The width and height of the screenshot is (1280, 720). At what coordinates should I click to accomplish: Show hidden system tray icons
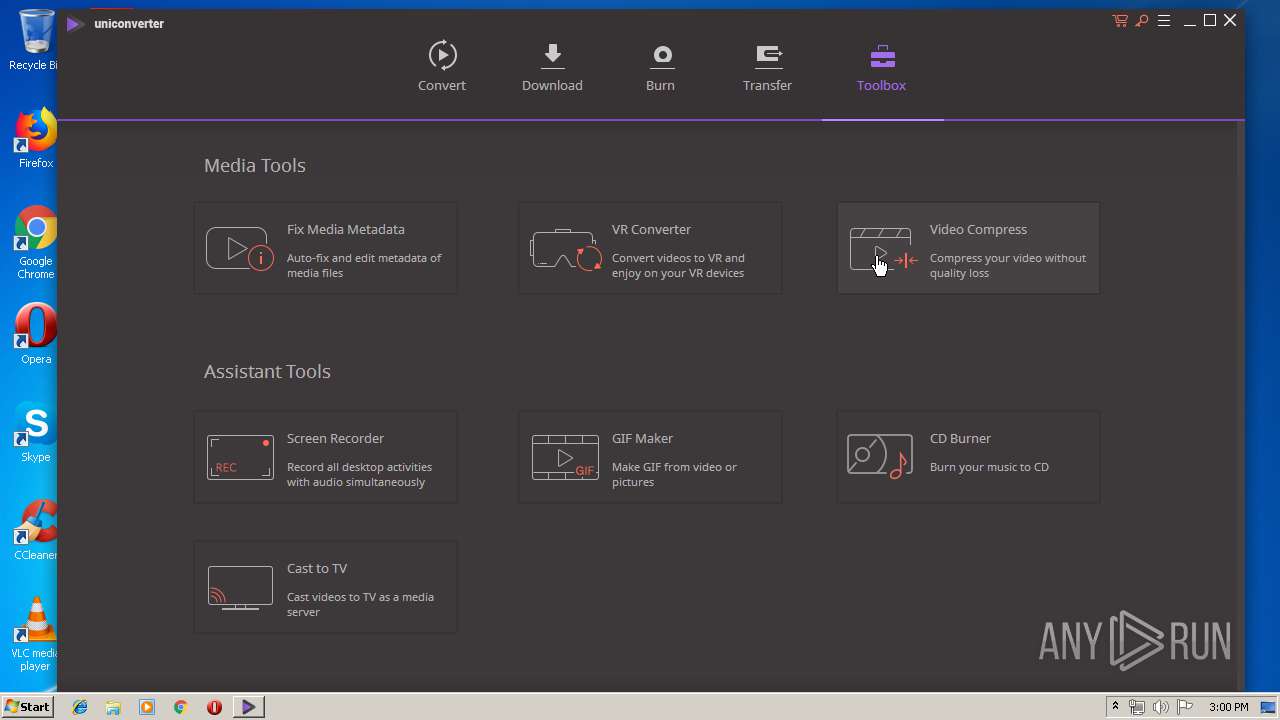(x=1115, y=707)
